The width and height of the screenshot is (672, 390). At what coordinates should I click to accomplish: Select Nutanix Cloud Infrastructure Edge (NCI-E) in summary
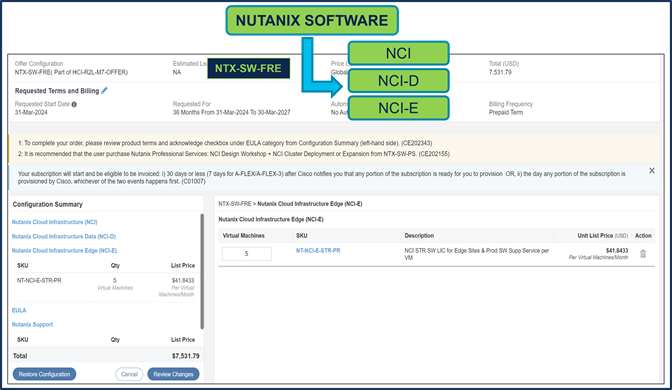(64, 250)
